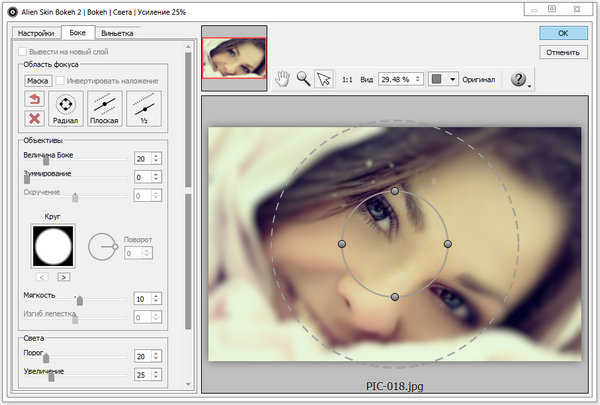
Task: Show next aperture shape with > arrow
Action: [x=62, y=275]
